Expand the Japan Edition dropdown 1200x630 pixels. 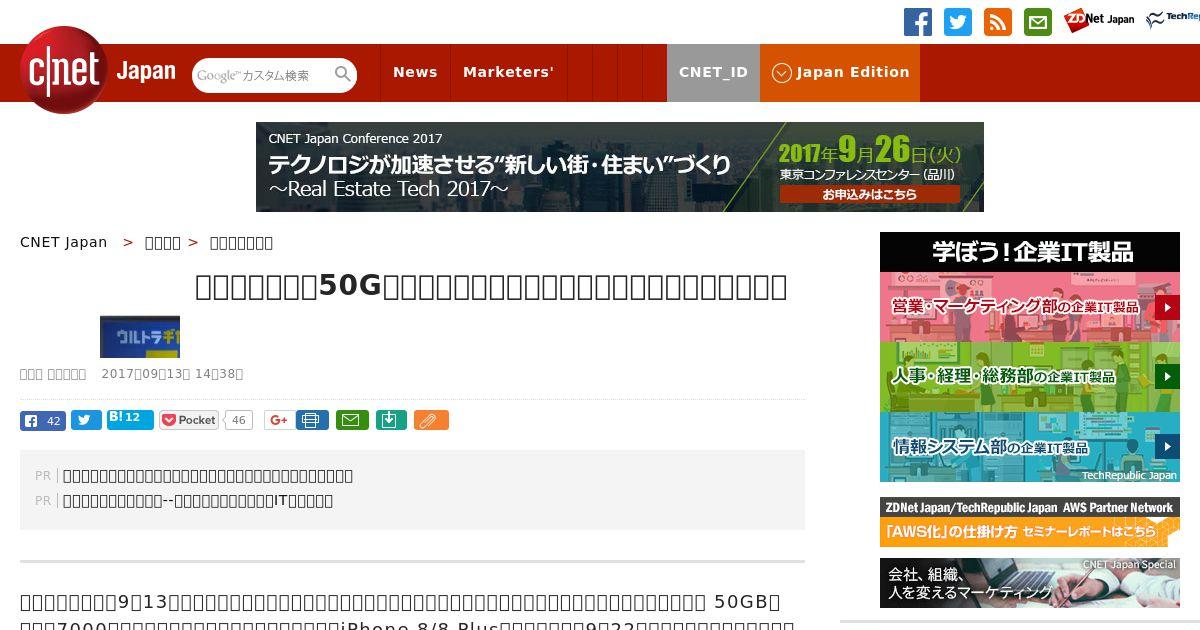click(x=840, y=72)
